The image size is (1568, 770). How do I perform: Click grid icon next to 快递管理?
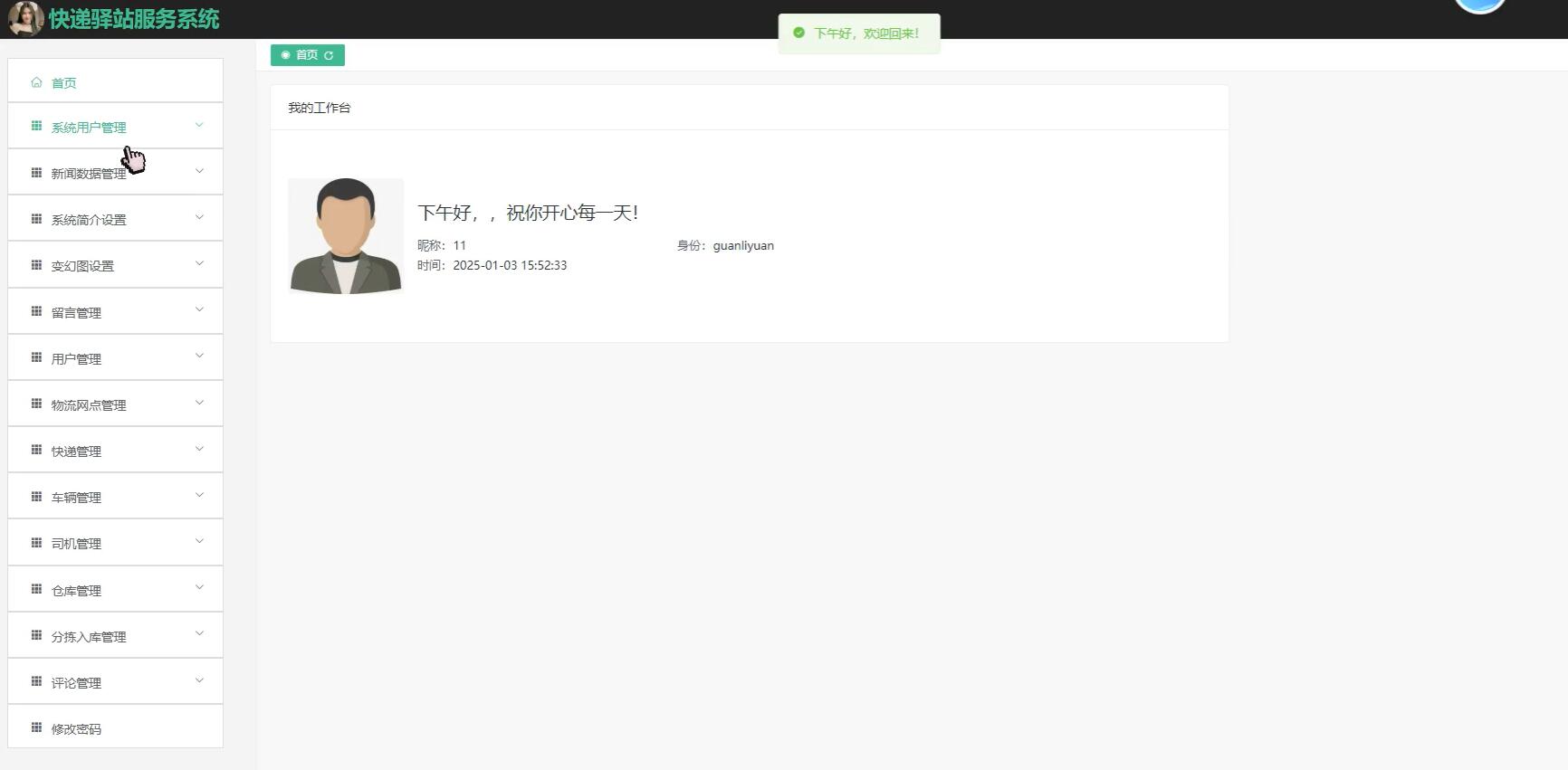pos(36,450)
